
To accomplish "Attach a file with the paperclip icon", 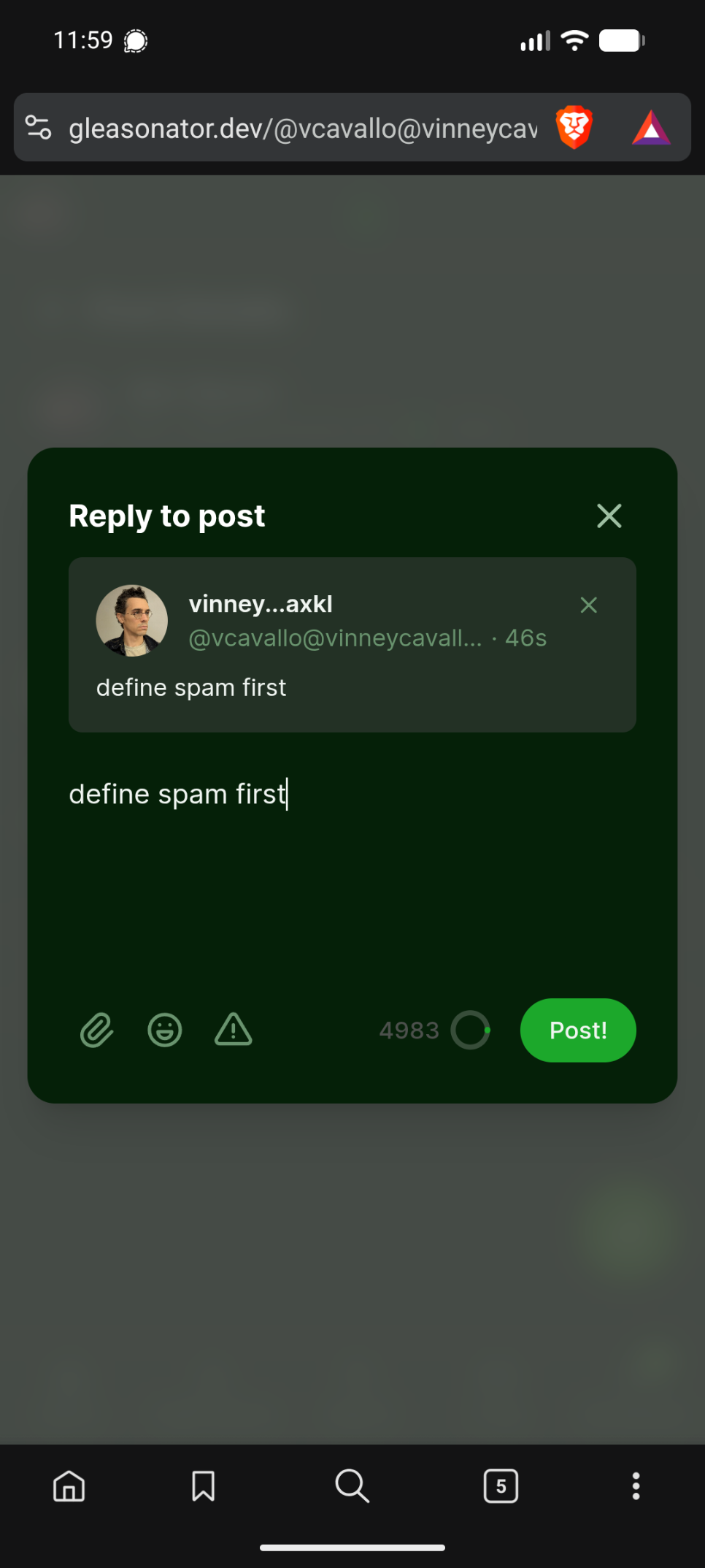I will 96,1030.
